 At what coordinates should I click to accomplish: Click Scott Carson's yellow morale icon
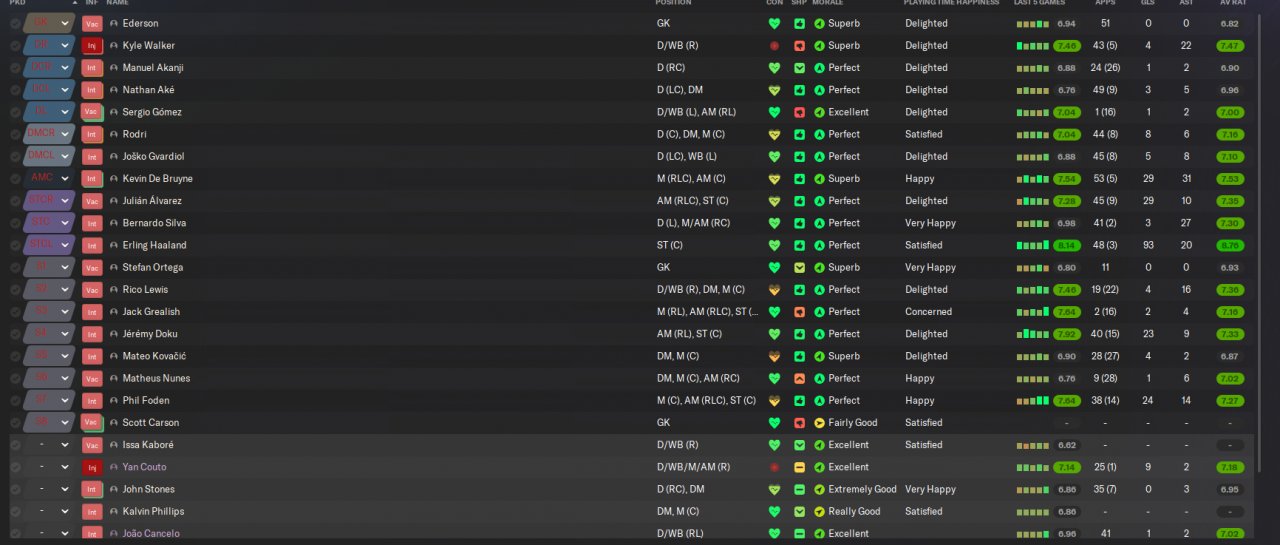pos(819,423)
